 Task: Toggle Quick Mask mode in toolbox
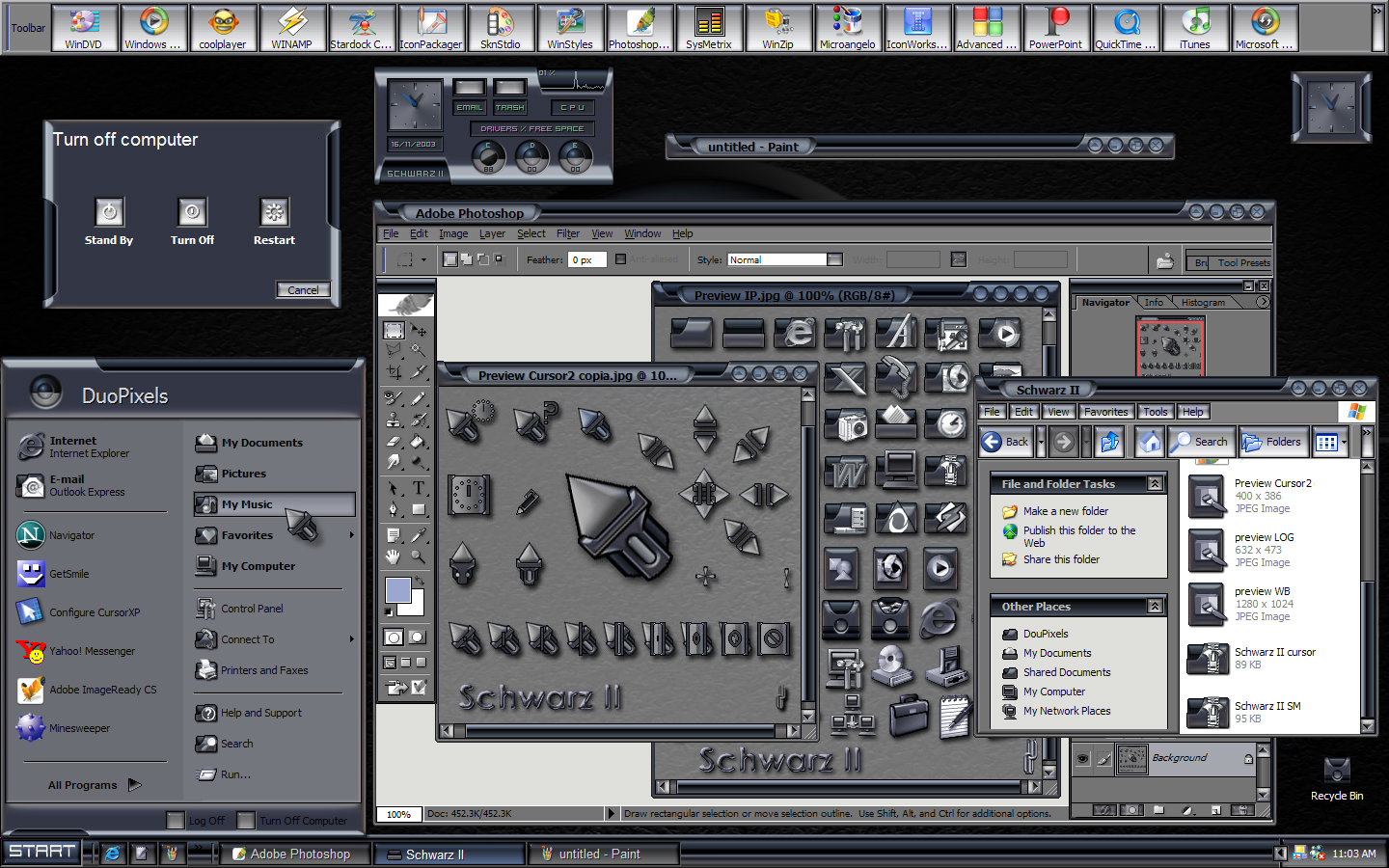(x=417, y=637)
